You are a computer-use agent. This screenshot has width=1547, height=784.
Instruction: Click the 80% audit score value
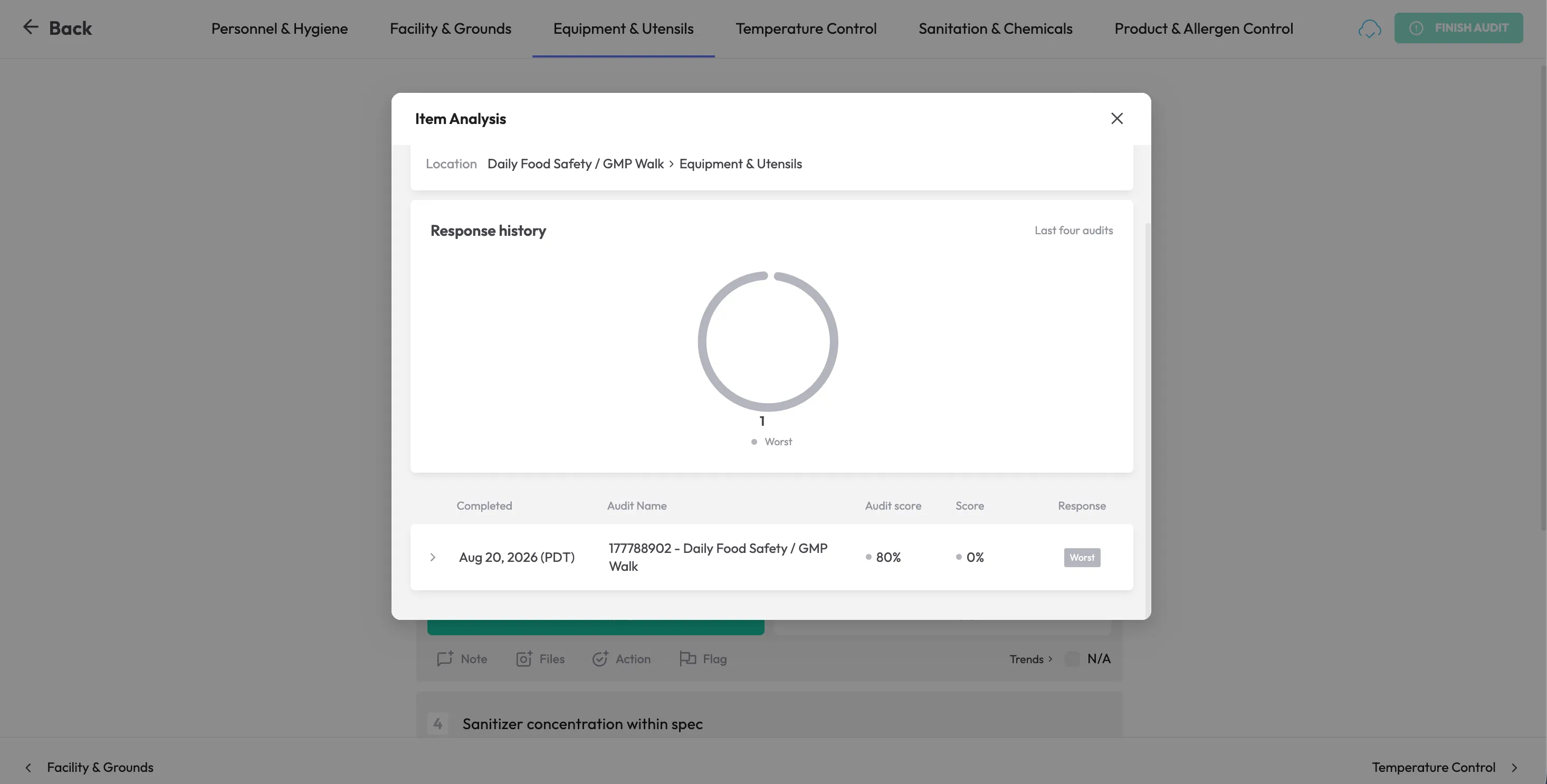point(888,557)
